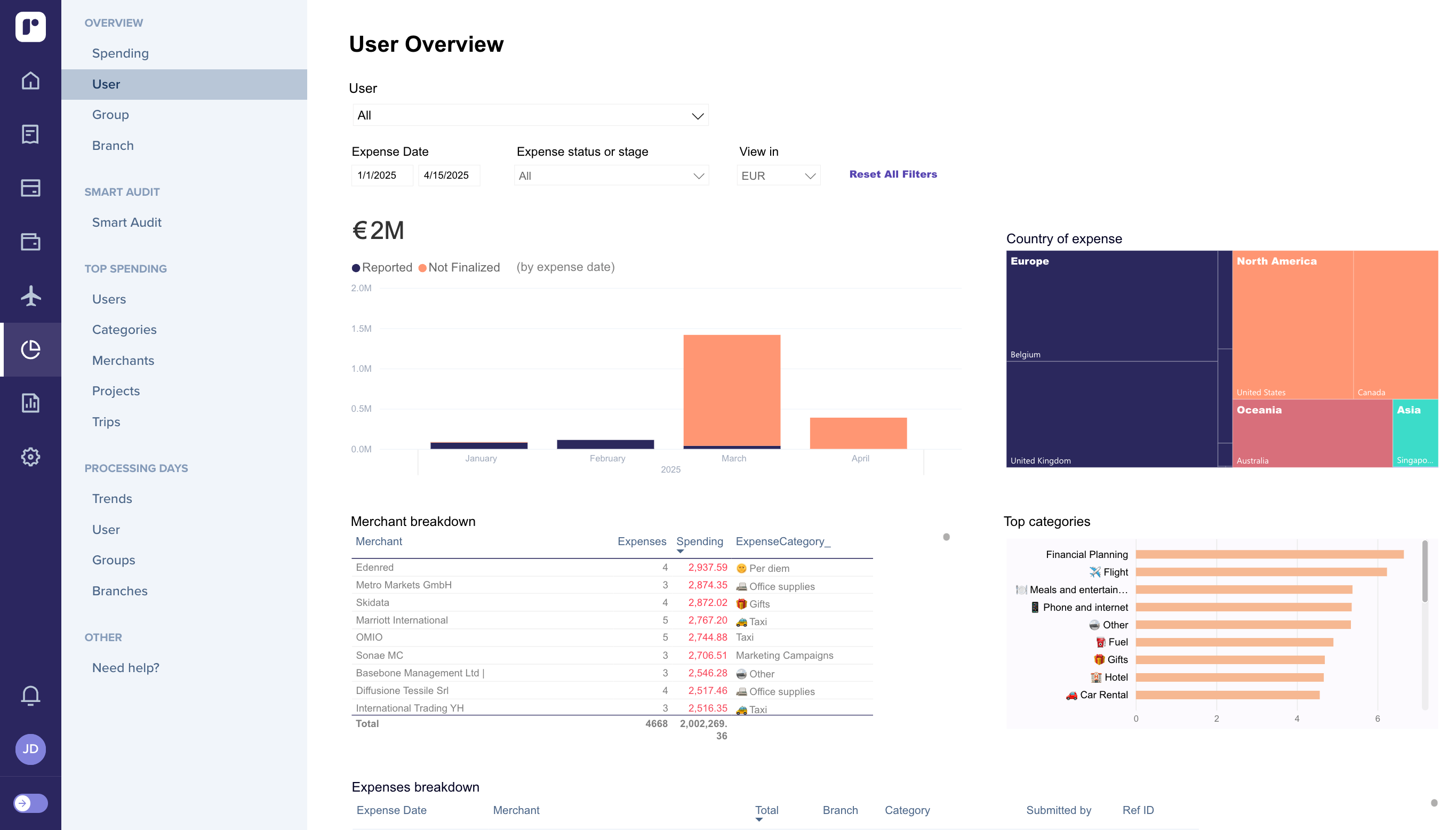Viewport: 1456px width, 830px height.
Task: Toggle the Not Finalized legend item
Action: (459, 267)
